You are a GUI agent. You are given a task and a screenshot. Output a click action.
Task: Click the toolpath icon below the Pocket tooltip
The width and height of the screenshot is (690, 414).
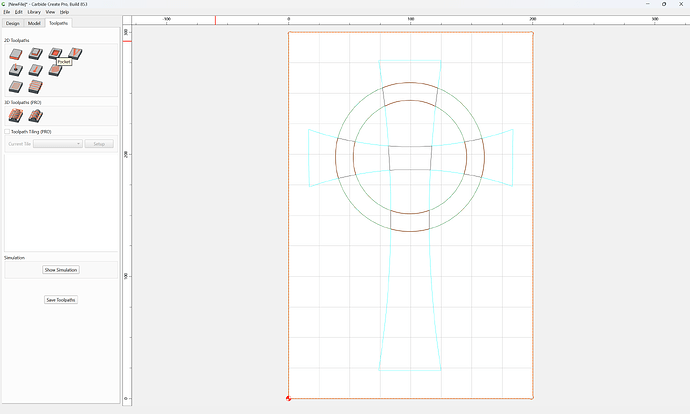point(55,70)
